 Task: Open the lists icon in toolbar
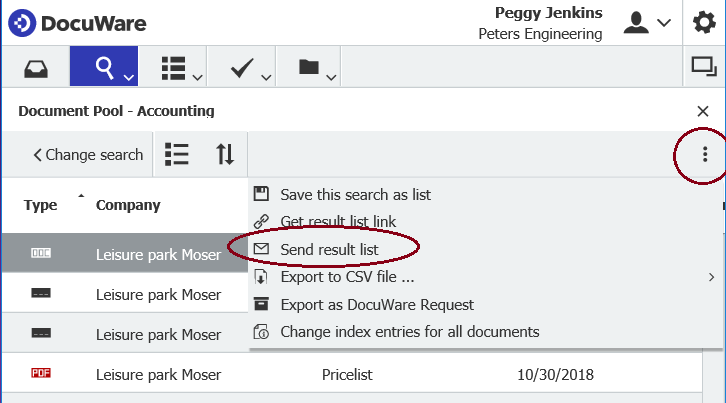pyautogui.click(x=175, y=67)
